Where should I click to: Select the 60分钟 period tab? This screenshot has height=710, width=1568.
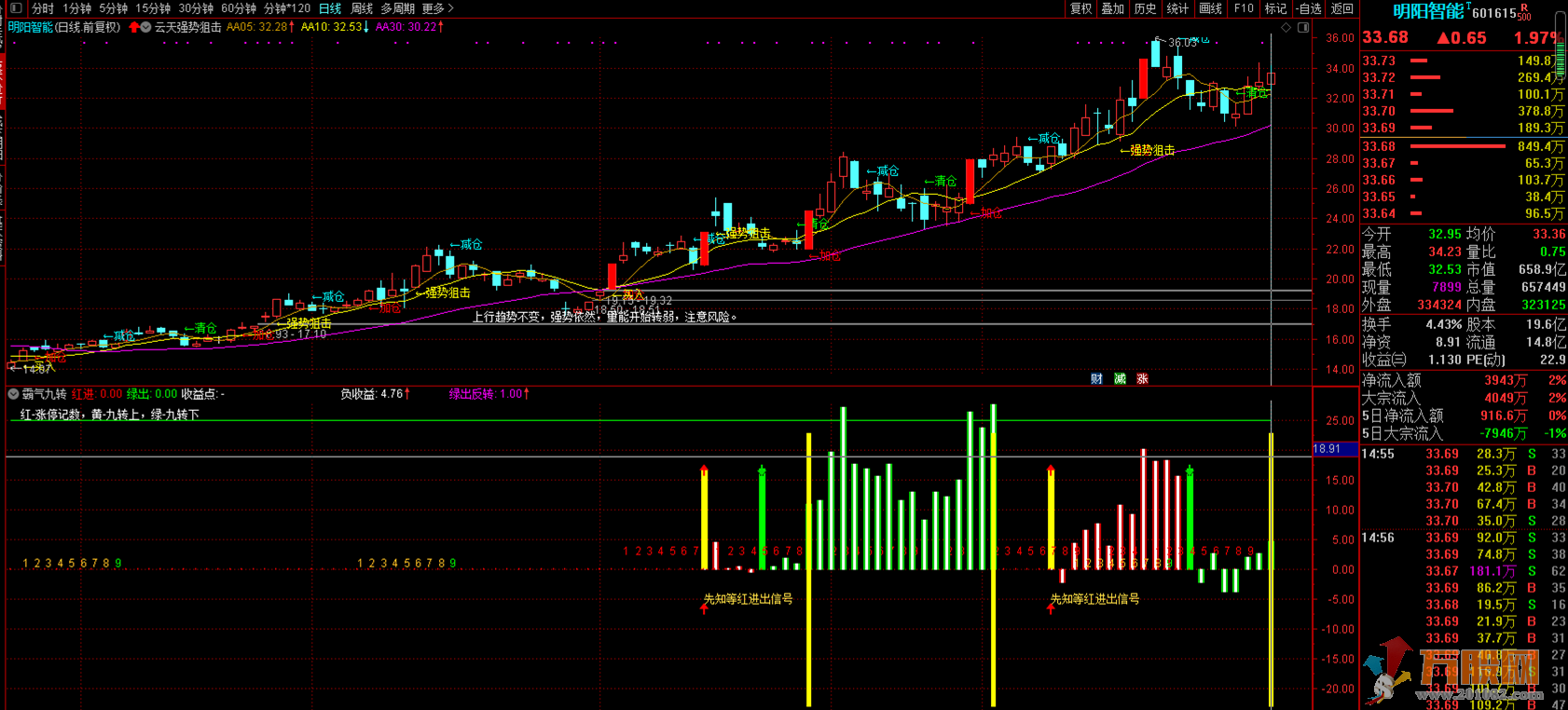click(239, 8)
